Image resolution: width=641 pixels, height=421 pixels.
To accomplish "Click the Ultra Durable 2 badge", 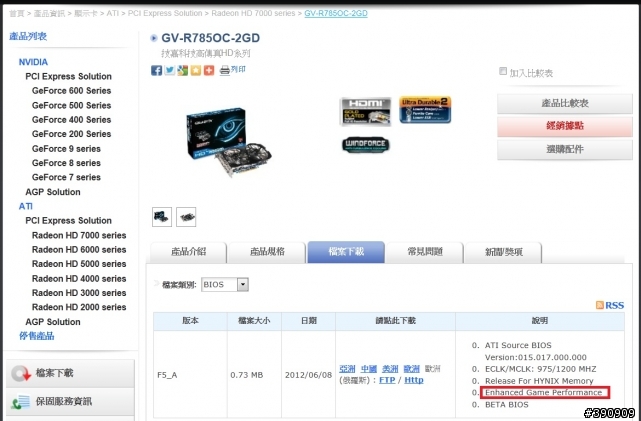I will pos(425,110).
